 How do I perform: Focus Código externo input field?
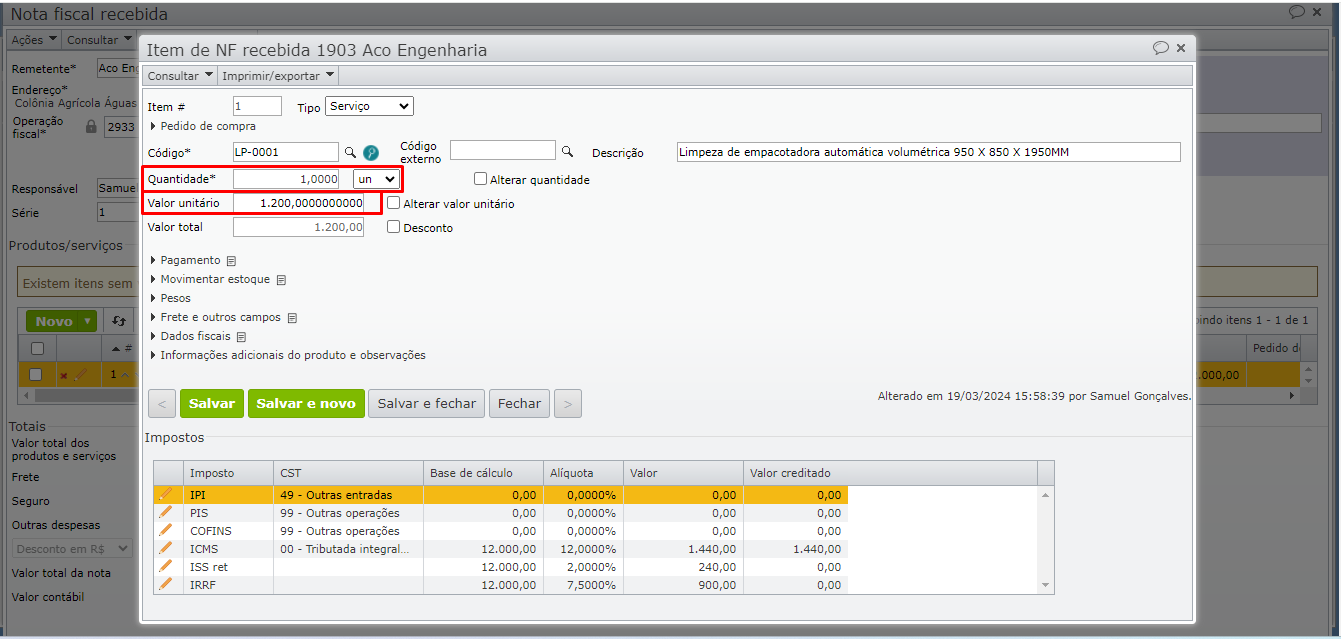click(503, 150)
